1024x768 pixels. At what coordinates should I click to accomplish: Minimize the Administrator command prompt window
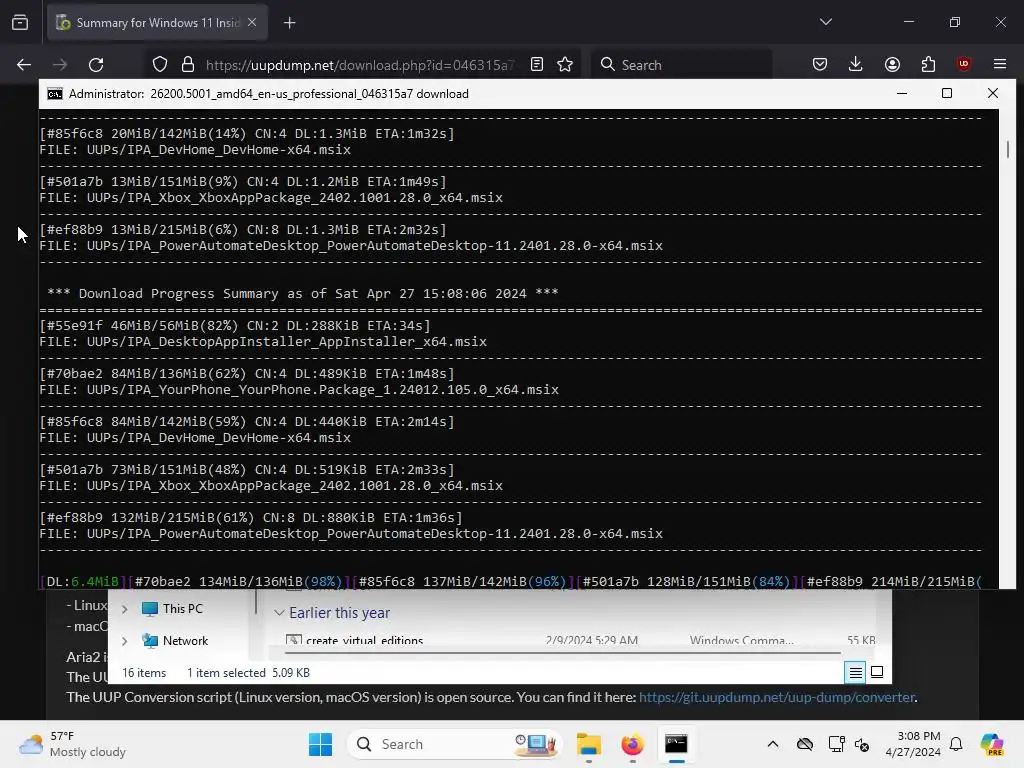pos(902,93)
